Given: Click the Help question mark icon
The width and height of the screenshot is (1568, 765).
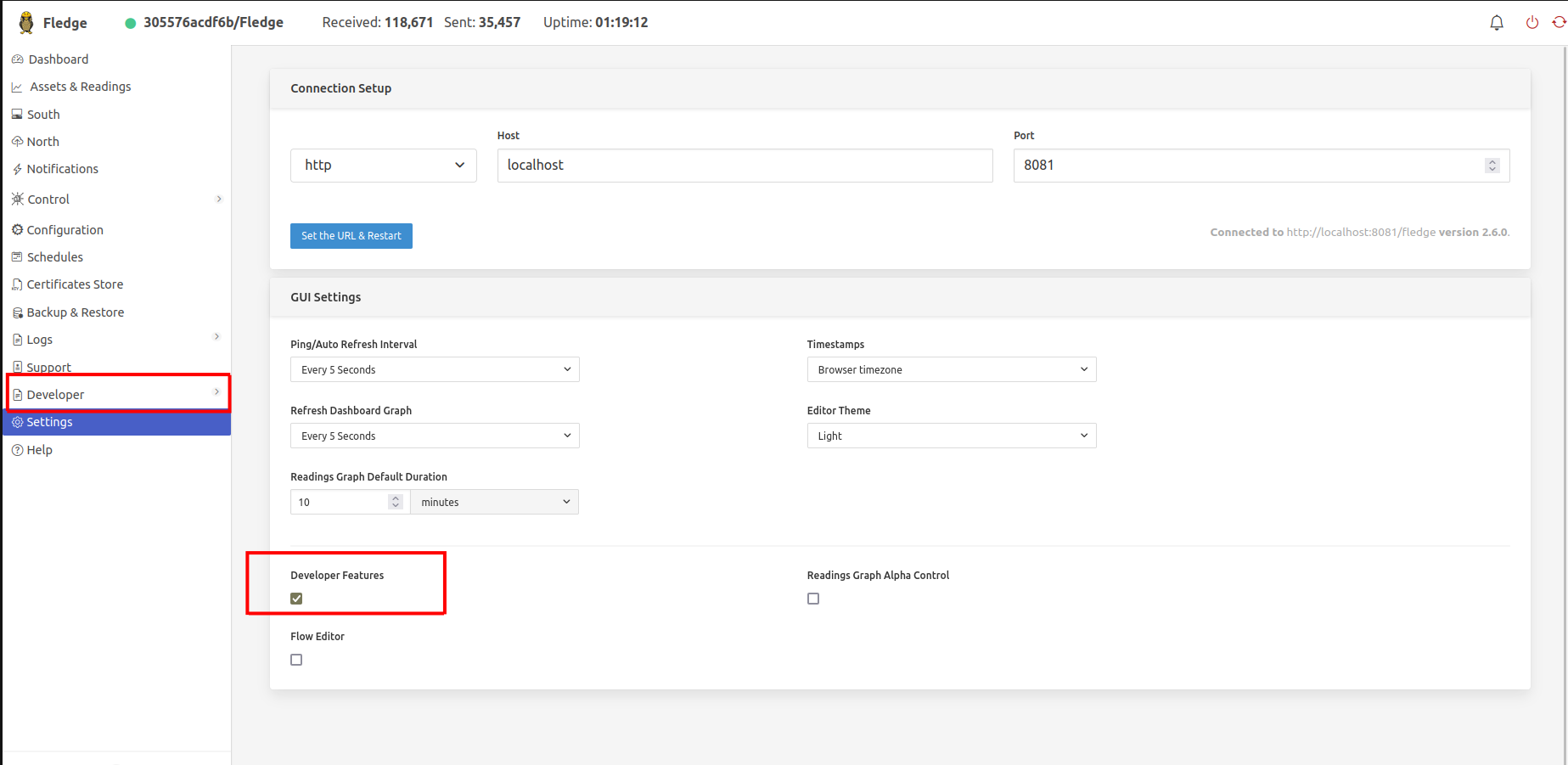Looking at the screenshot, I should click(x=17, y=450).
